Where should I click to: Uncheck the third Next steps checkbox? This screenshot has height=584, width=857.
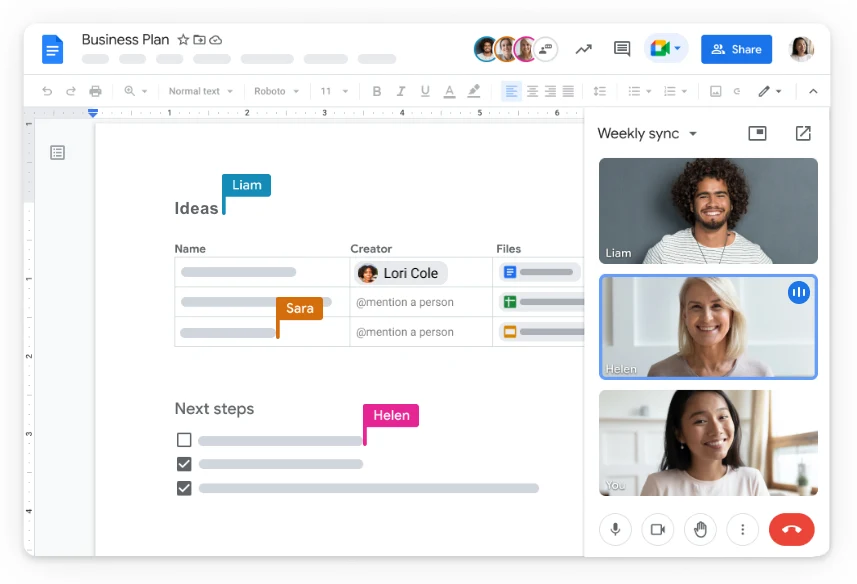[184, 488]
